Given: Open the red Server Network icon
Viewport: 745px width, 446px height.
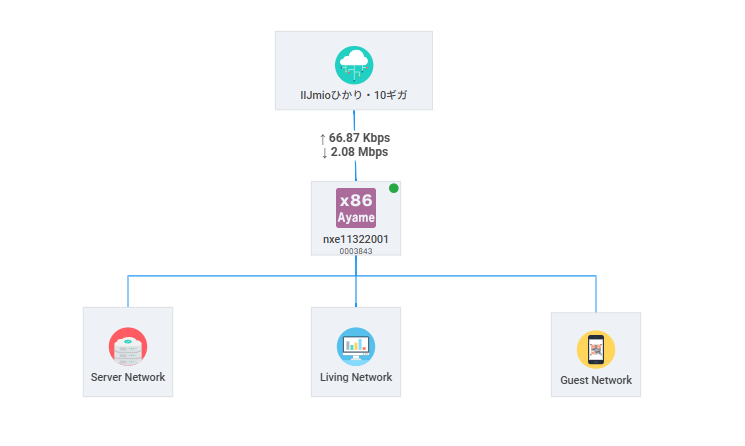Looking at the screenshot, I should point(127,347).
